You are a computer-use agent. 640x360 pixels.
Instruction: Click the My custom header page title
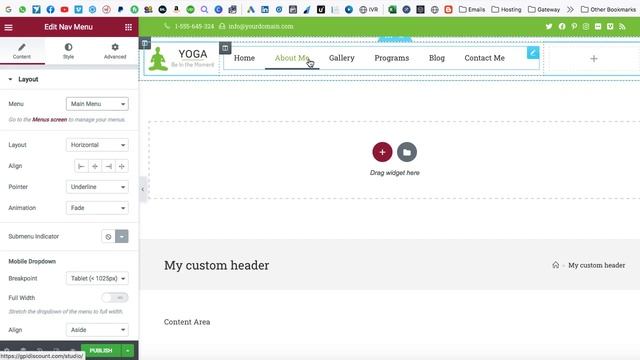click(217, 265)
